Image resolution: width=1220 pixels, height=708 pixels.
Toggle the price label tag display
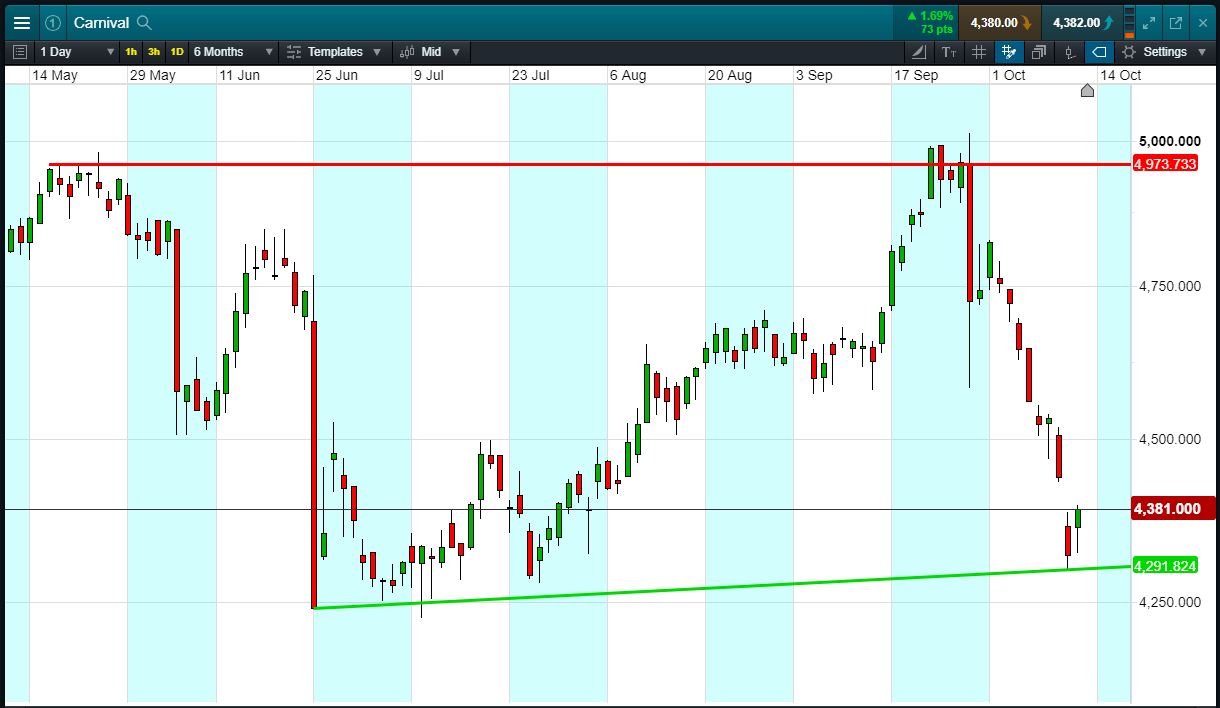[x=1099, y=52]
